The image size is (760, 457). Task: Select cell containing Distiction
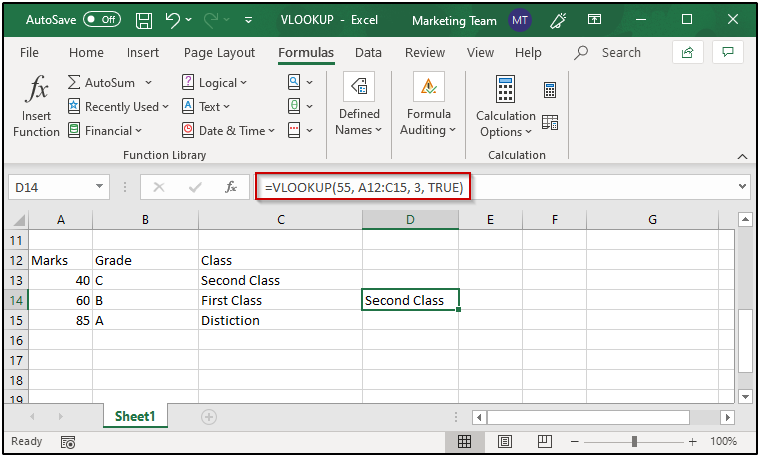280,320
